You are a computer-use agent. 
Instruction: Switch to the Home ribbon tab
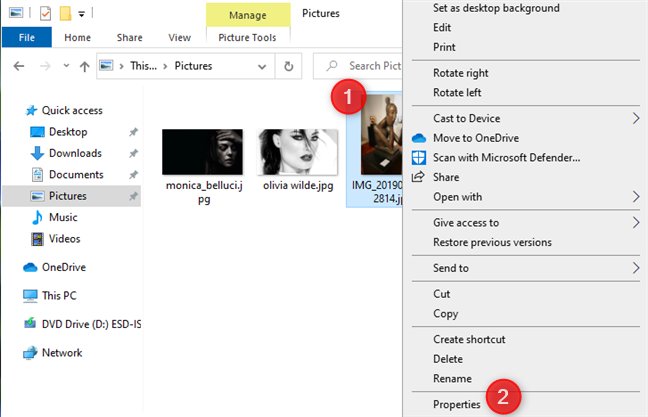(x=77, y=38)
